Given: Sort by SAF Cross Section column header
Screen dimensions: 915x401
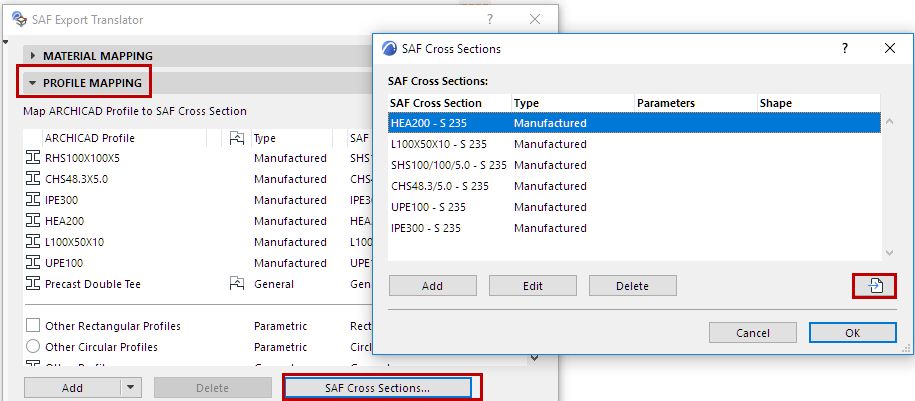Looking at the screenshot, I should [x=449, y=103].
